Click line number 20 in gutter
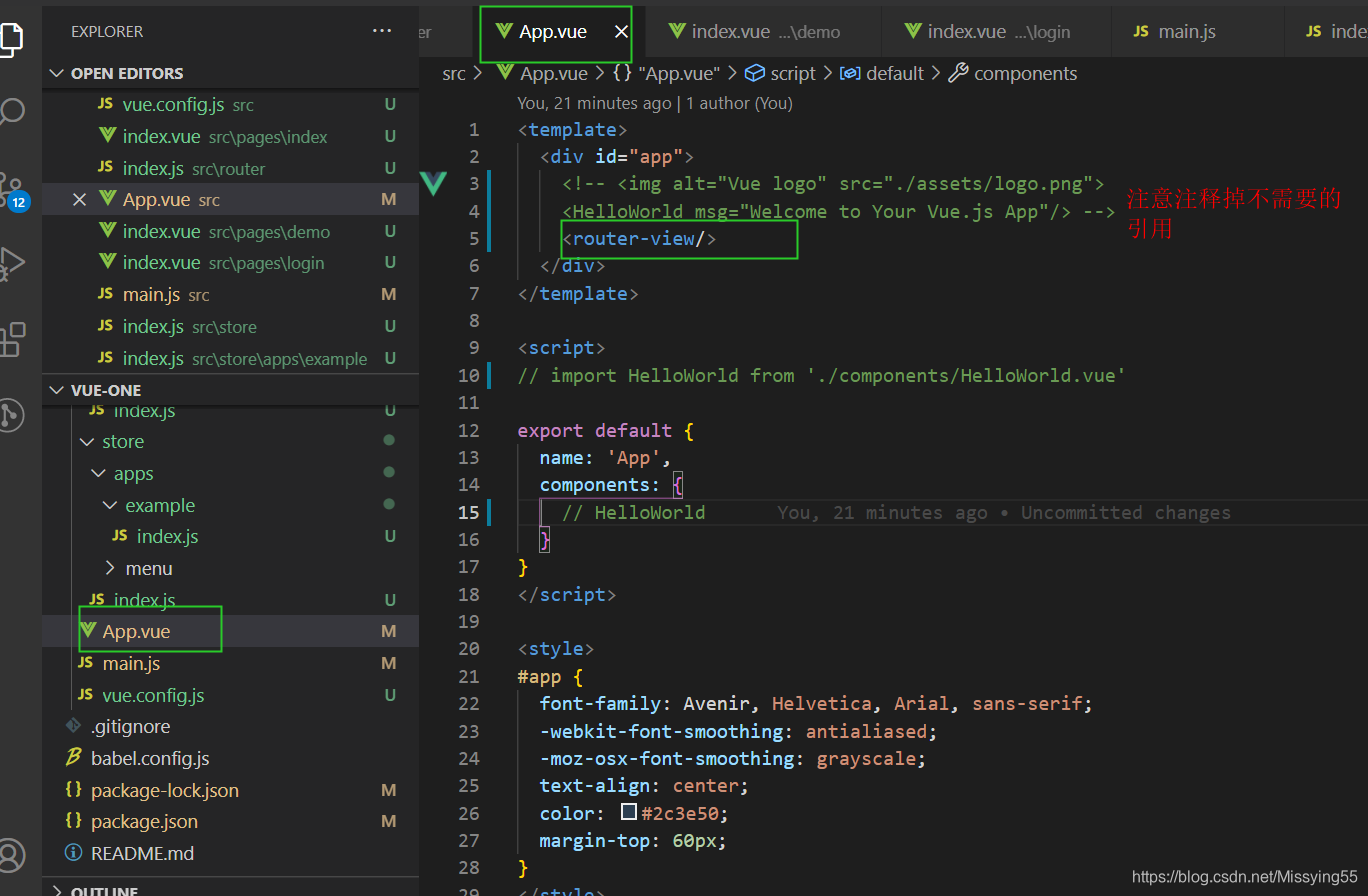This screenshot has height=896, width=1368. pyautogui.click(x=468, y=649)
